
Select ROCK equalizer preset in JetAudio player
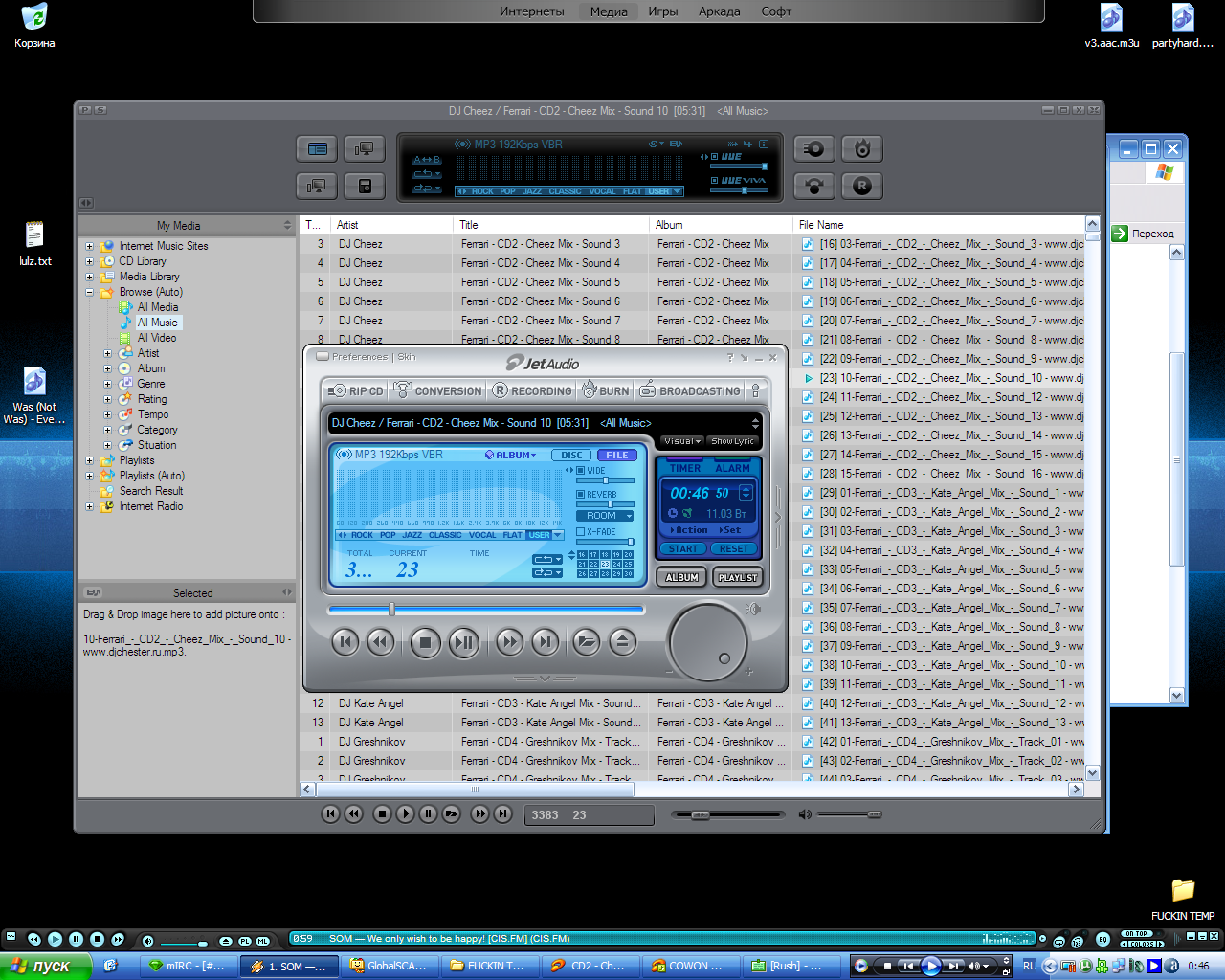click(x=363, y=535)
